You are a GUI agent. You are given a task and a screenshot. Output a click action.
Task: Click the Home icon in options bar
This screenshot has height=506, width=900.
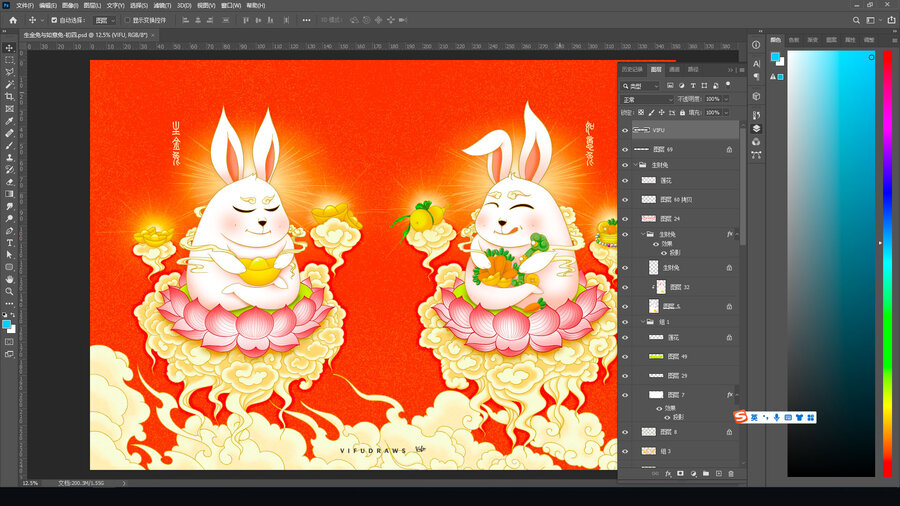coord(13,20)
